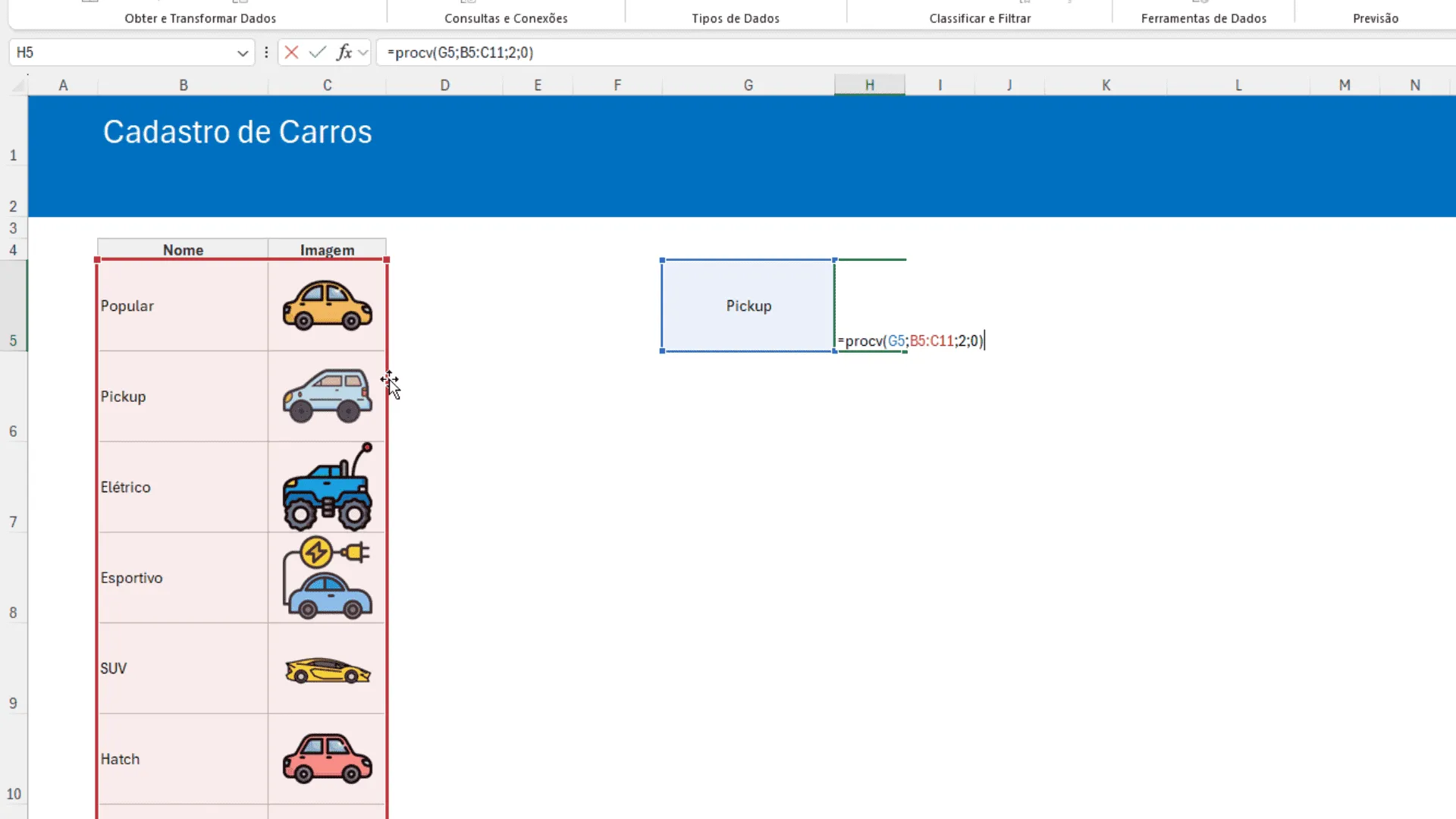
Task: Click Ferramentas de Dados group label
Action: (1203, 18)
